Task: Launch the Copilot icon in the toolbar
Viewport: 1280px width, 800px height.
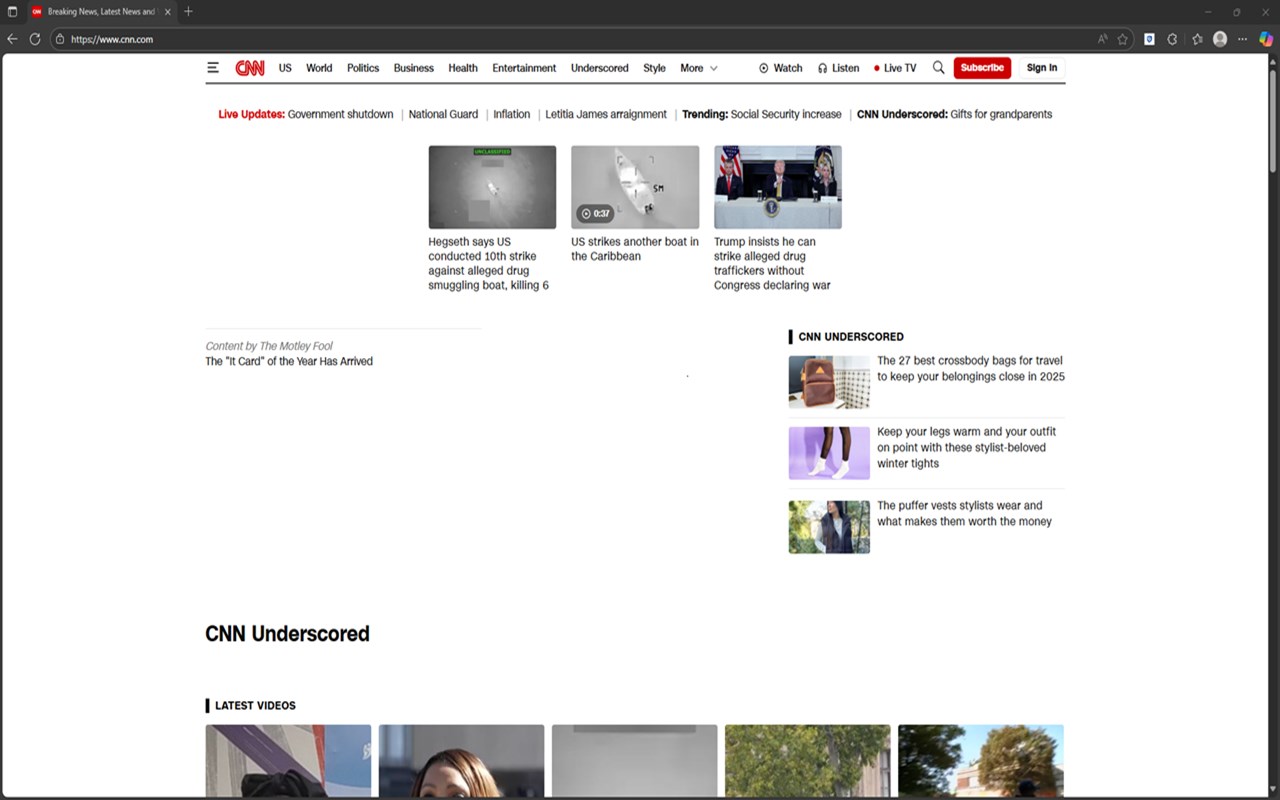Action: (1267, 39)
